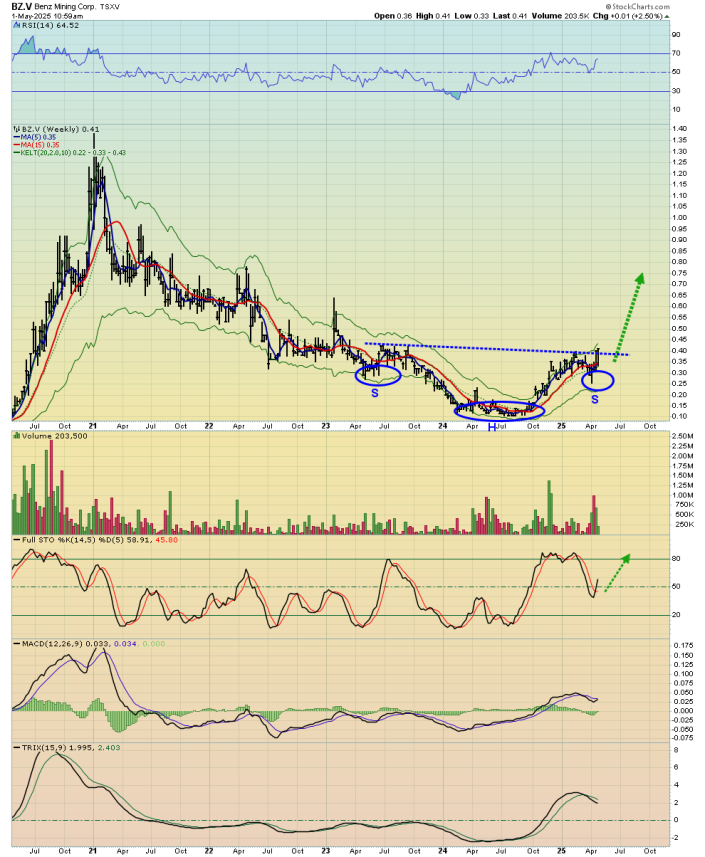Click the TSXV exchange label
This screenshot has width=705, height=857.
coord(110,7)
